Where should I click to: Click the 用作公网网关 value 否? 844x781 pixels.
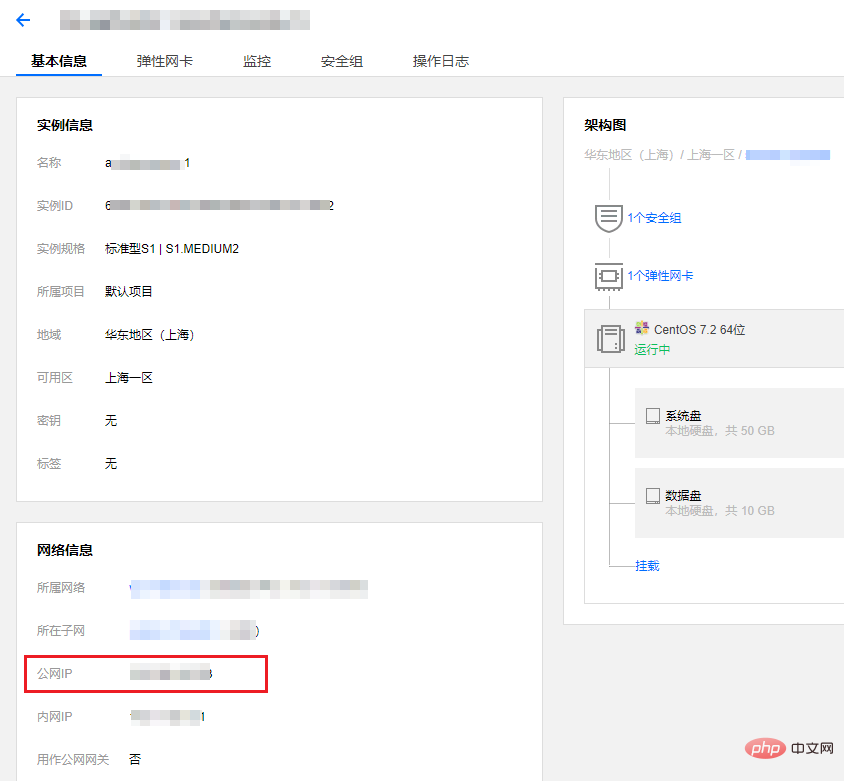(x=135, y=759)
